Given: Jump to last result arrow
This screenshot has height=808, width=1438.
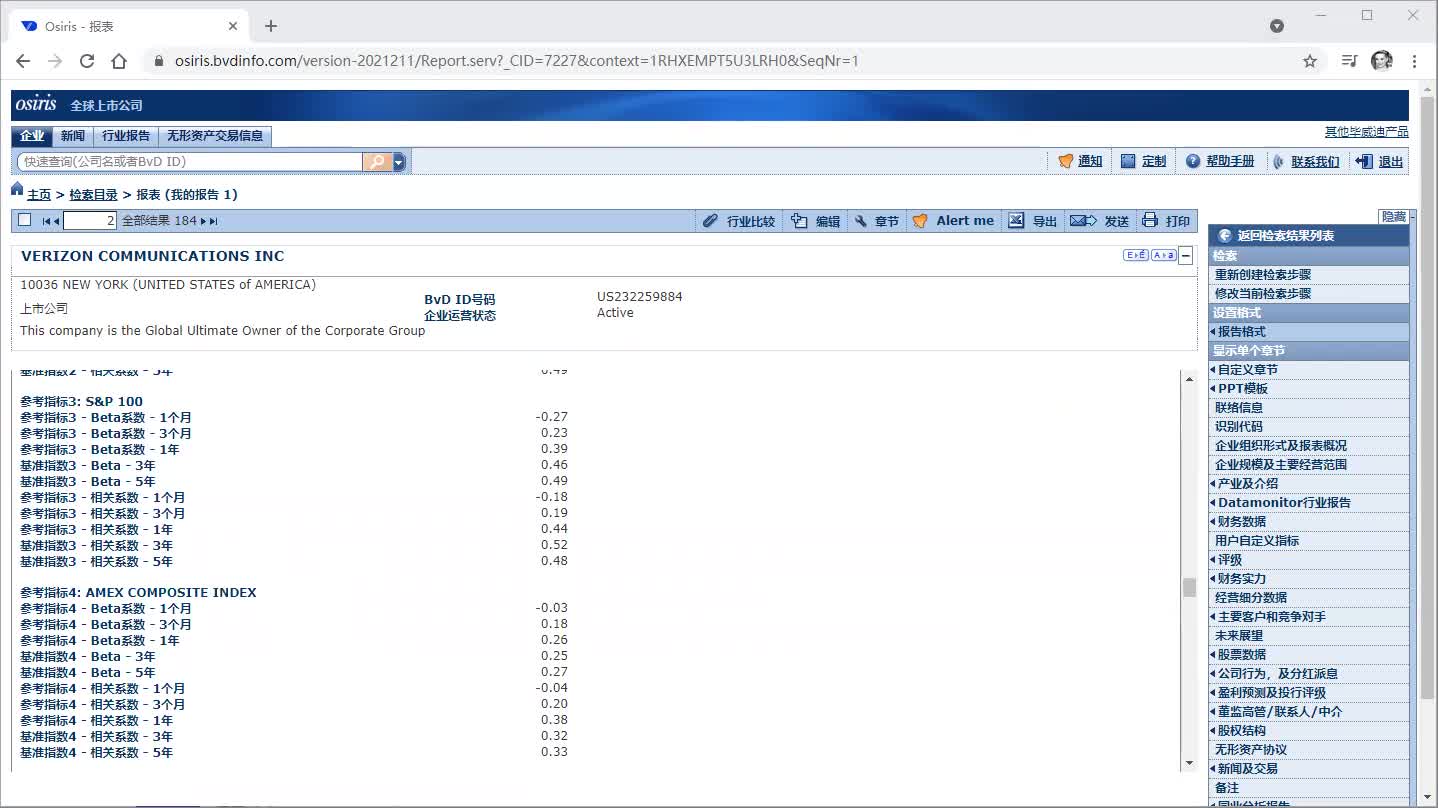Looking at the screenshot, I should tap(213, 221).
